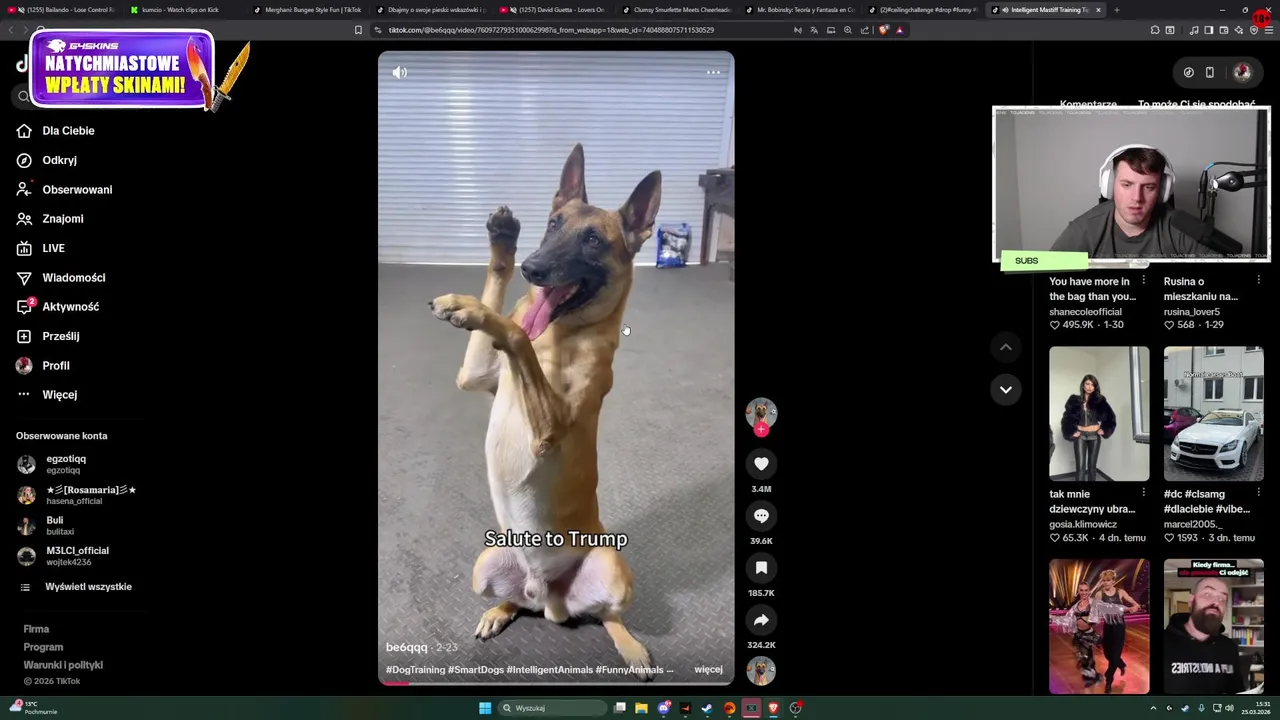The height and width of the screenshot is (720, 1280).
Task: Click the Program footer link
Action: 43,647
